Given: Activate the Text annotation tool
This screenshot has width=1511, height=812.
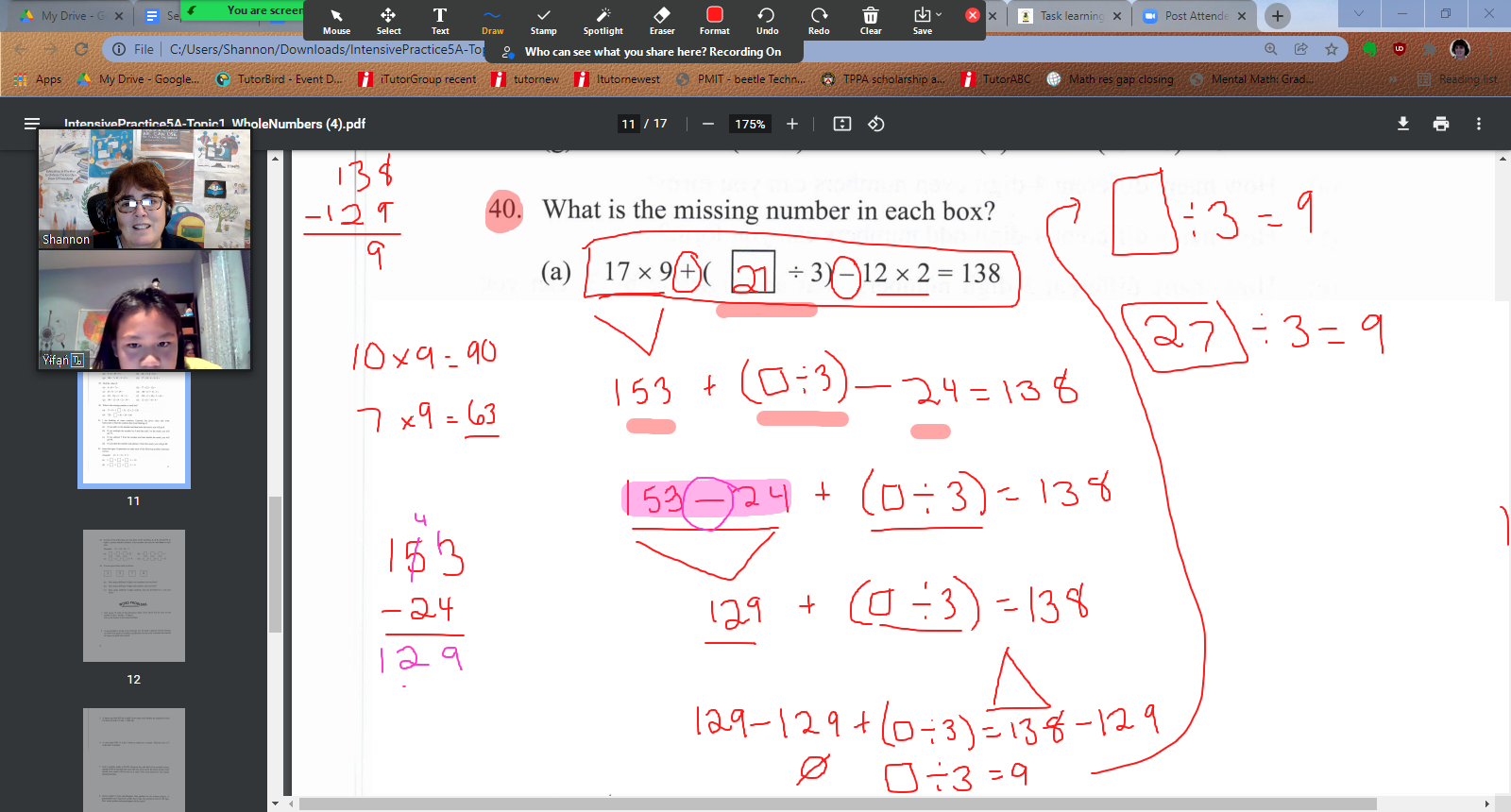Looking at the screenshot, I should pos(440,21).
